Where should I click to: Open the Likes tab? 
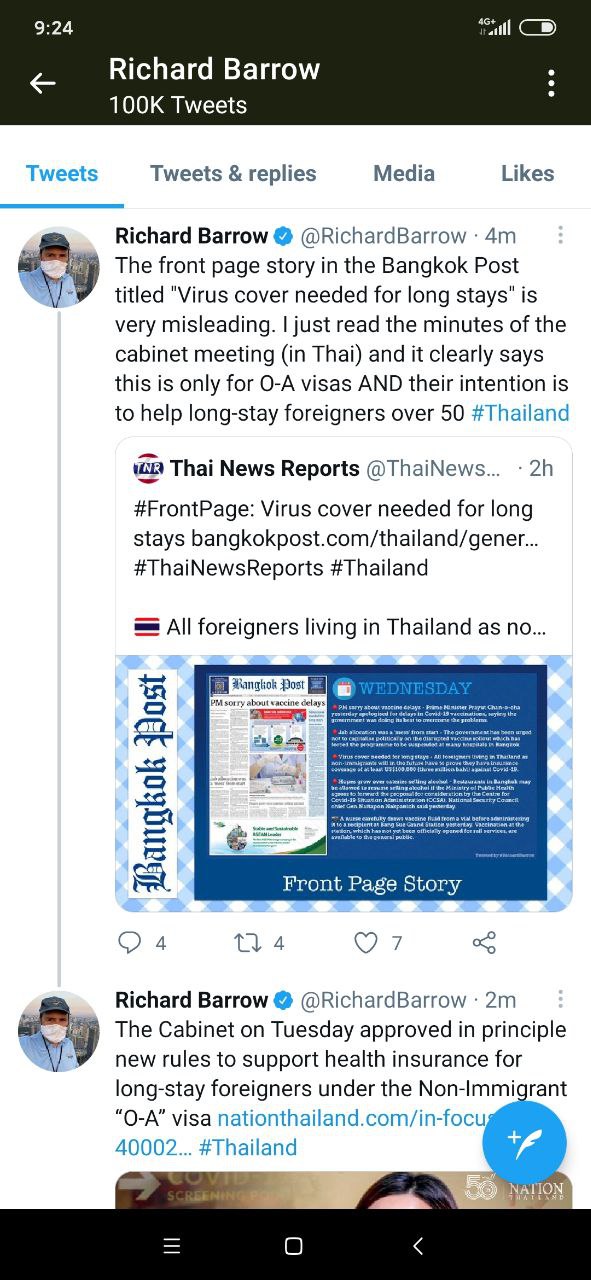coord(527,173)
